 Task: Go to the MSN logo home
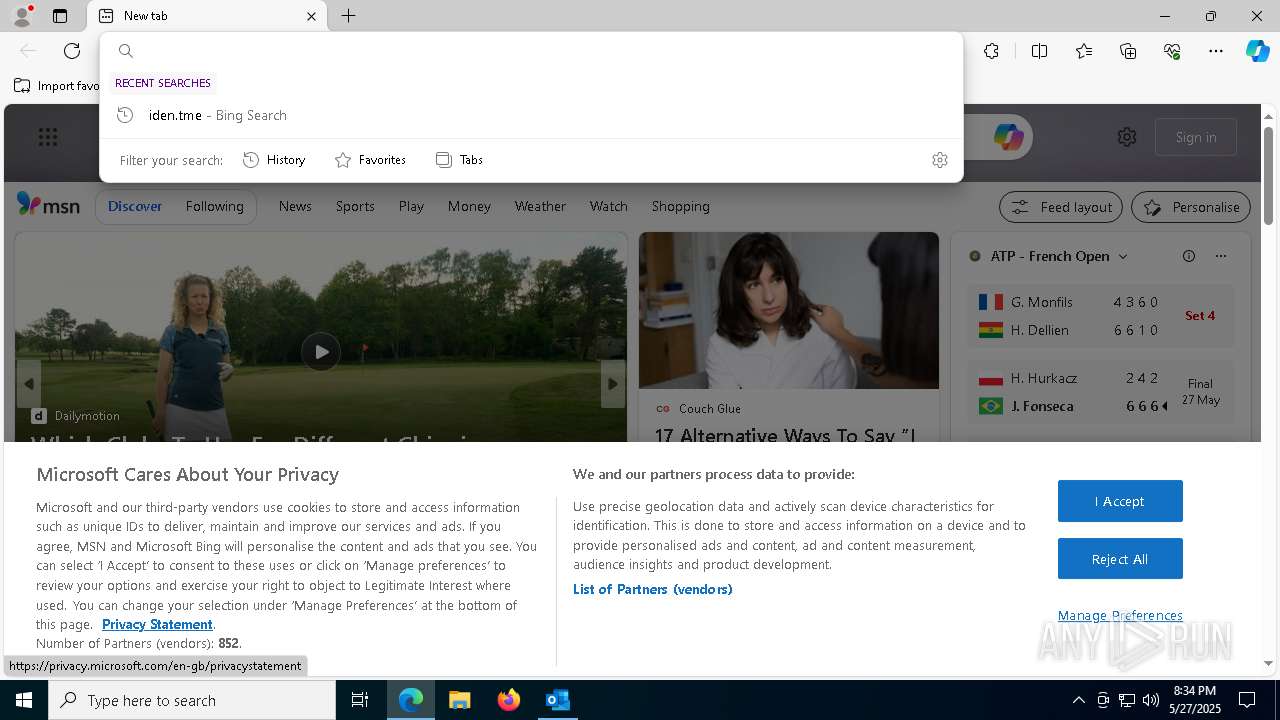point(49,206)
